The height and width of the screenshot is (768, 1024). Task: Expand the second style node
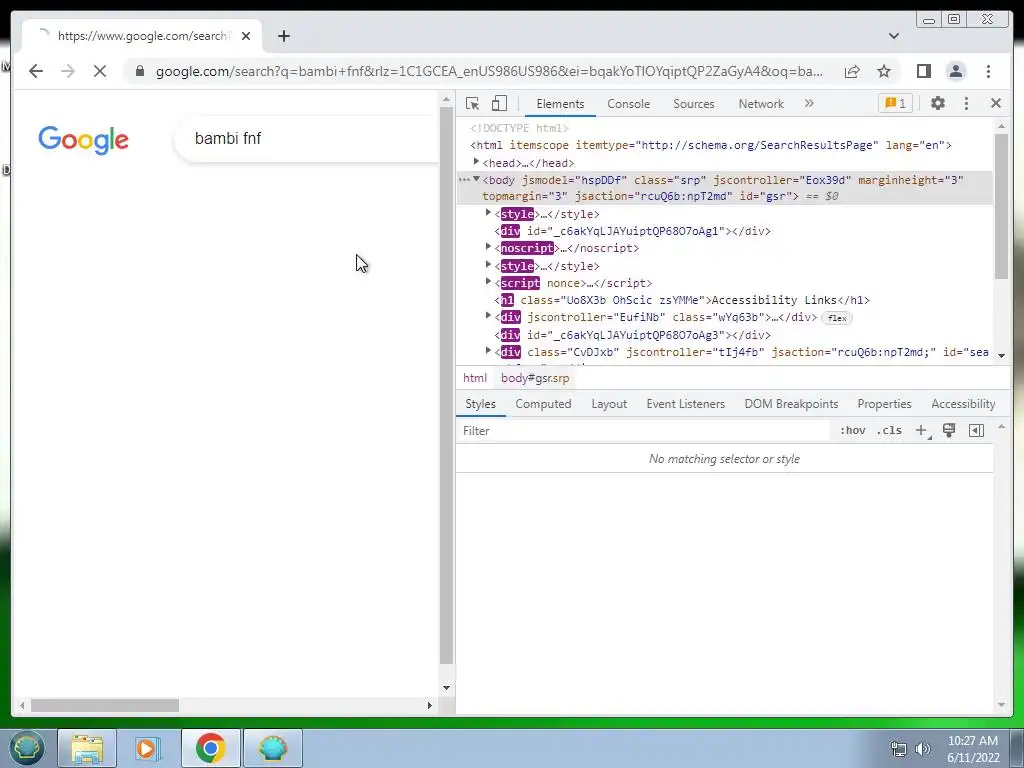[x=488, y=264]
